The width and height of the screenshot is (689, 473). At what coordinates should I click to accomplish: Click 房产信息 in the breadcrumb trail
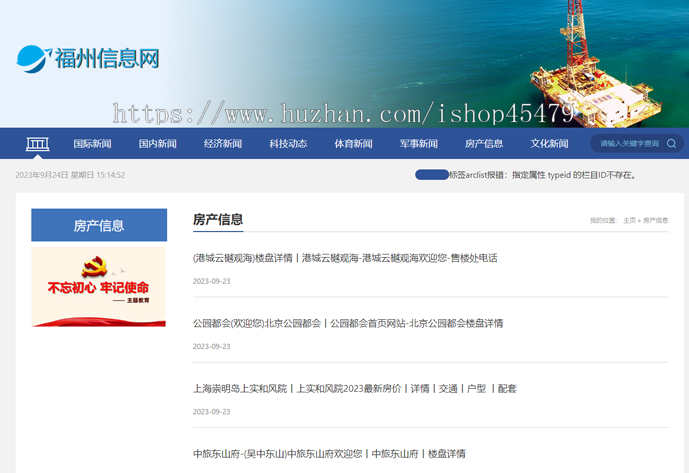(x=656, y=220)
